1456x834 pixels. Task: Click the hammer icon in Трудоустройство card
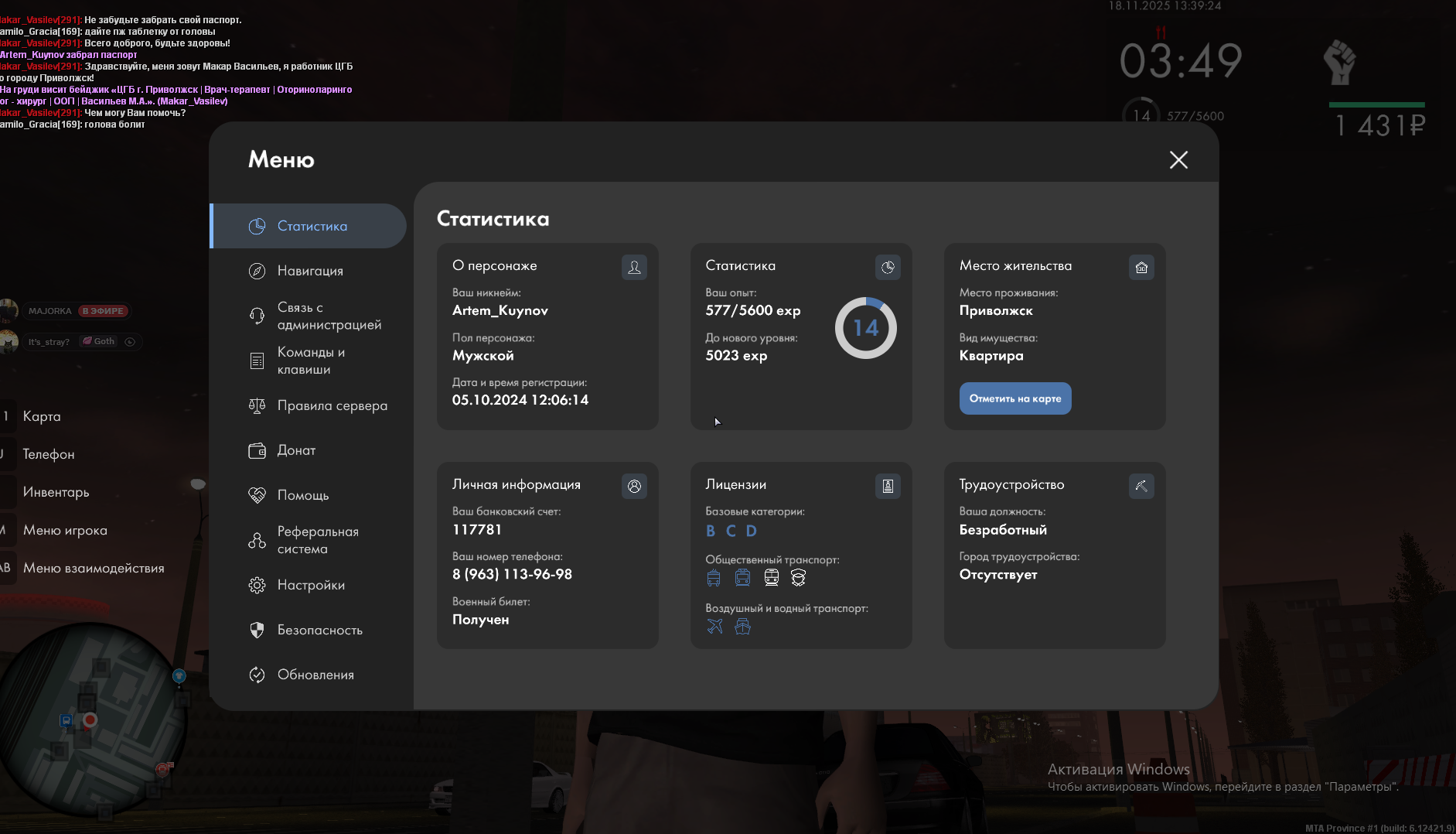pos(1141,487)
